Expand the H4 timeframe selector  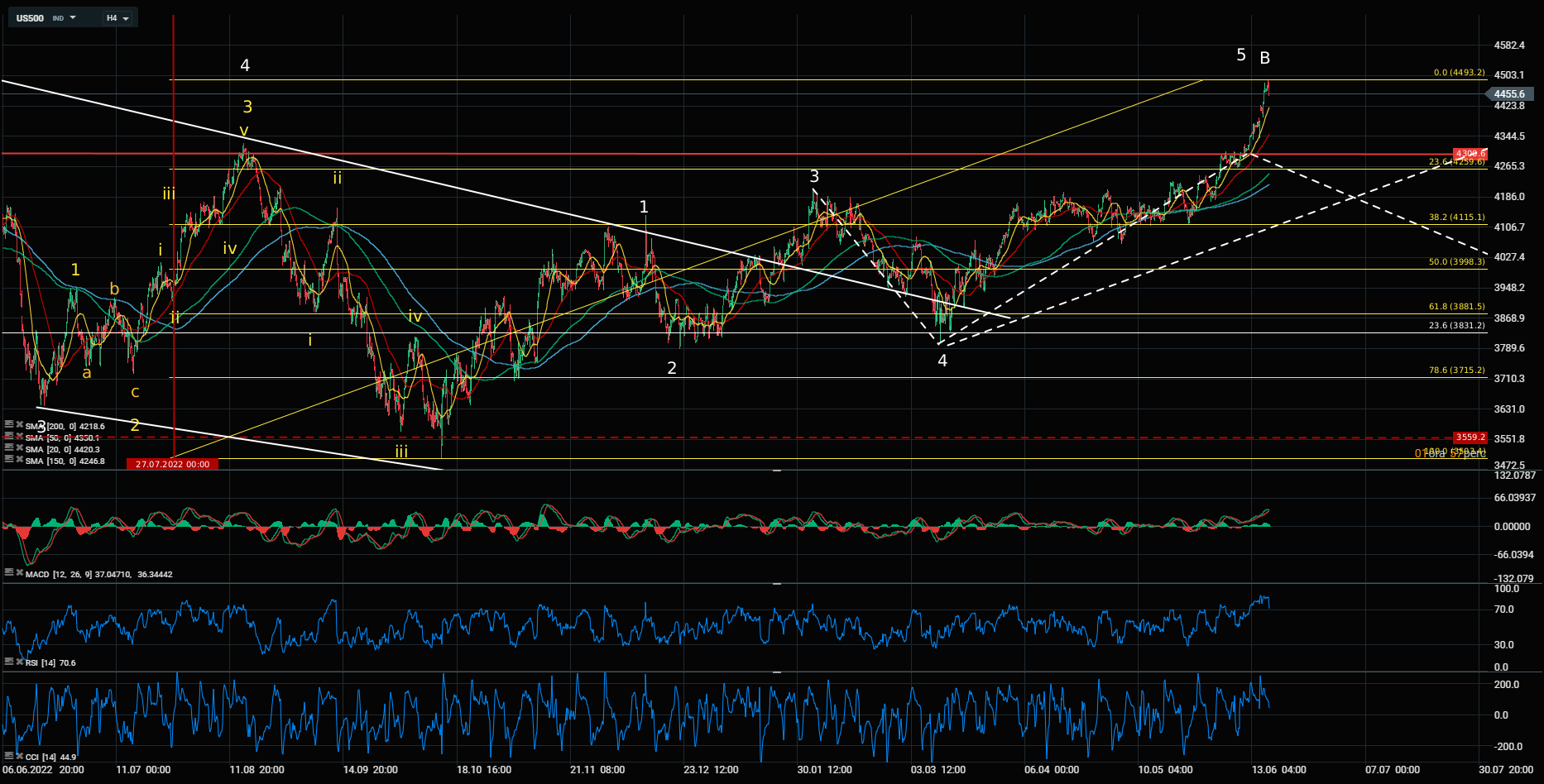tap(117, 18)
